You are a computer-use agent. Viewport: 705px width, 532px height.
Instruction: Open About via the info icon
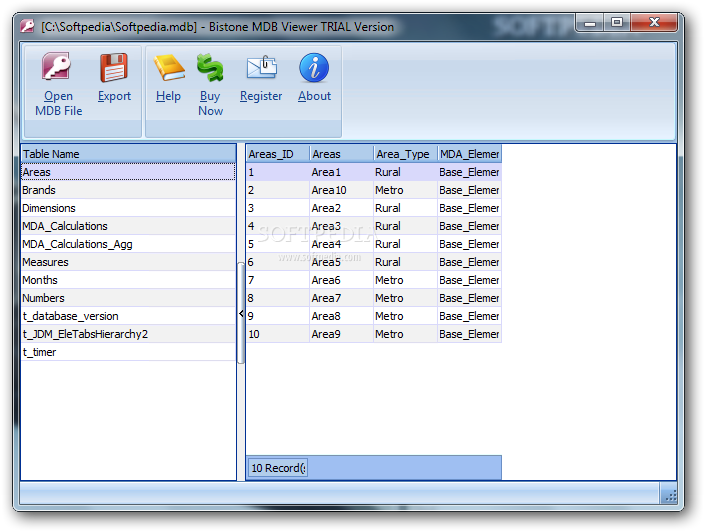pyautogui.click(x=314, y=67)
